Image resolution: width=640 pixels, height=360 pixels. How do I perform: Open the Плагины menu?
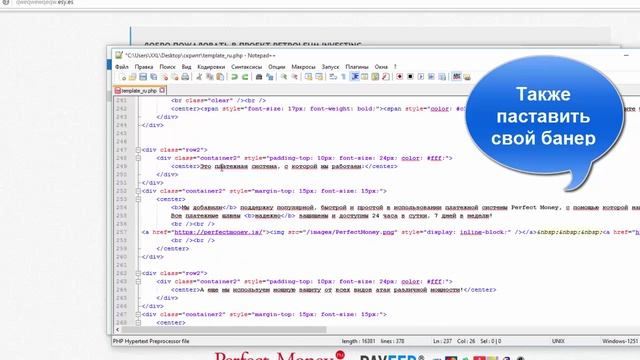tap(357, 67)
